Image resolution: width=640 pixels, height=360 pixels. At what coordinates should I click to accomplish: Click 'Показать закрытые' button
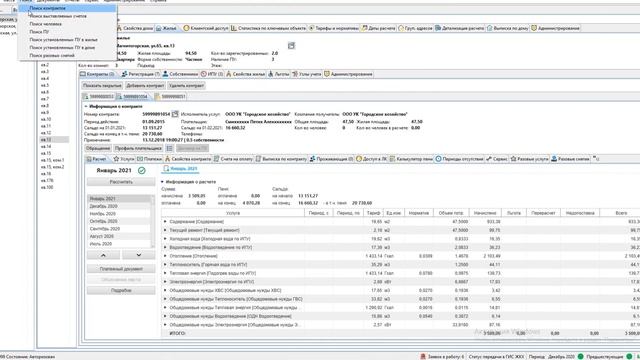click(x=102, y=86)
